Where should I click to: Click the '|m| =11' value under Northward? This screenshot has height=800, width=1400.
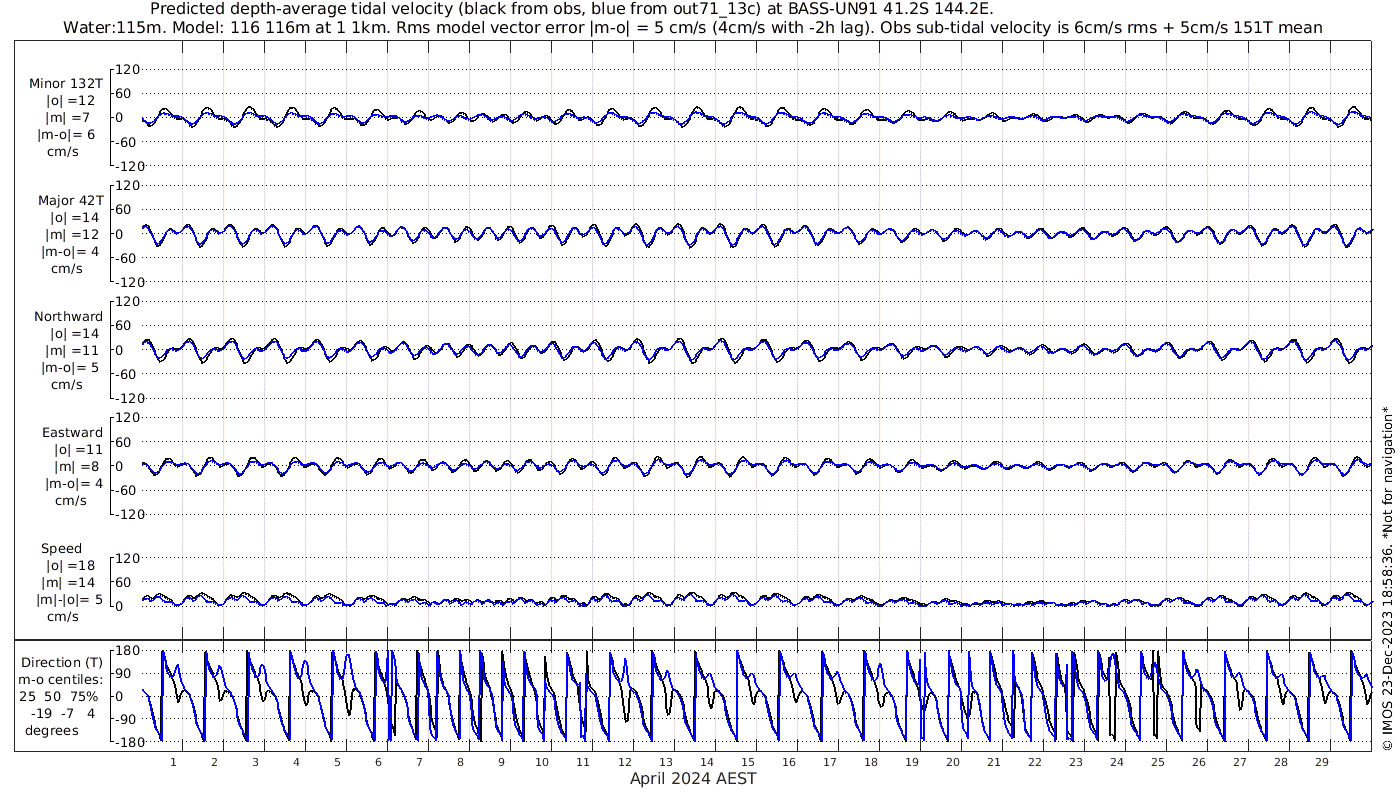coord(70,350)
